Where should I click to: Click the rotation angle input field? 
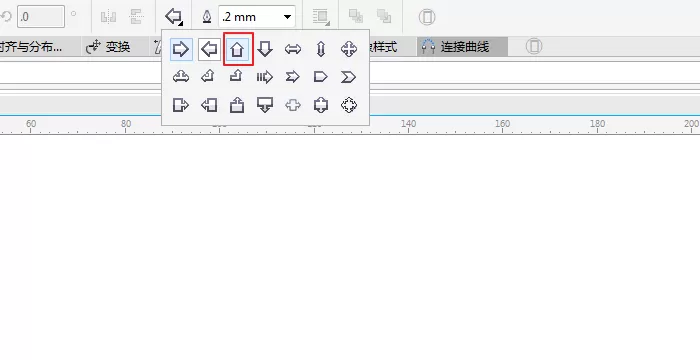[41, 17]
